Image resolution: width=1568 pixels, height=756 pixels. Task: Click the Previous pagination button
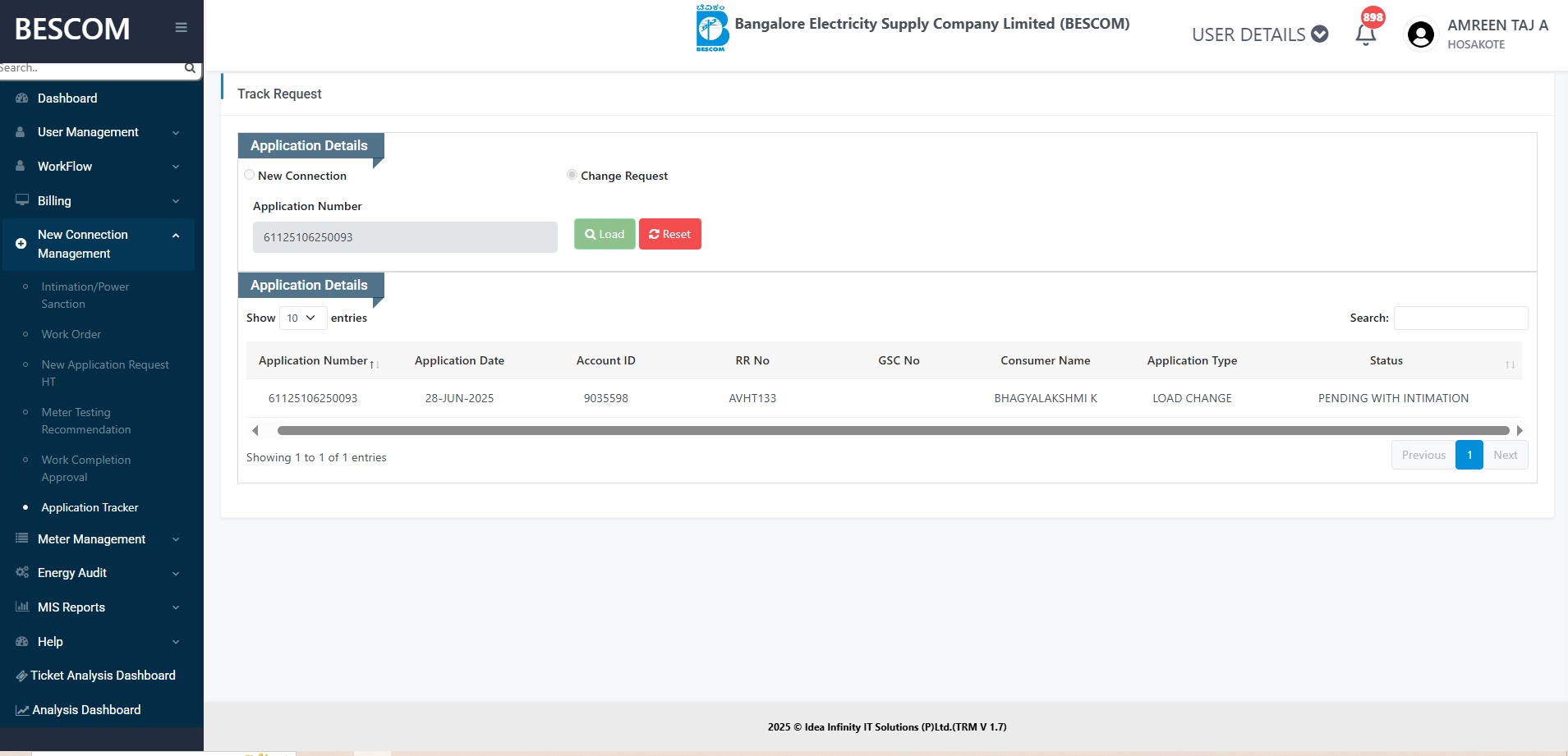(1423, 455)
